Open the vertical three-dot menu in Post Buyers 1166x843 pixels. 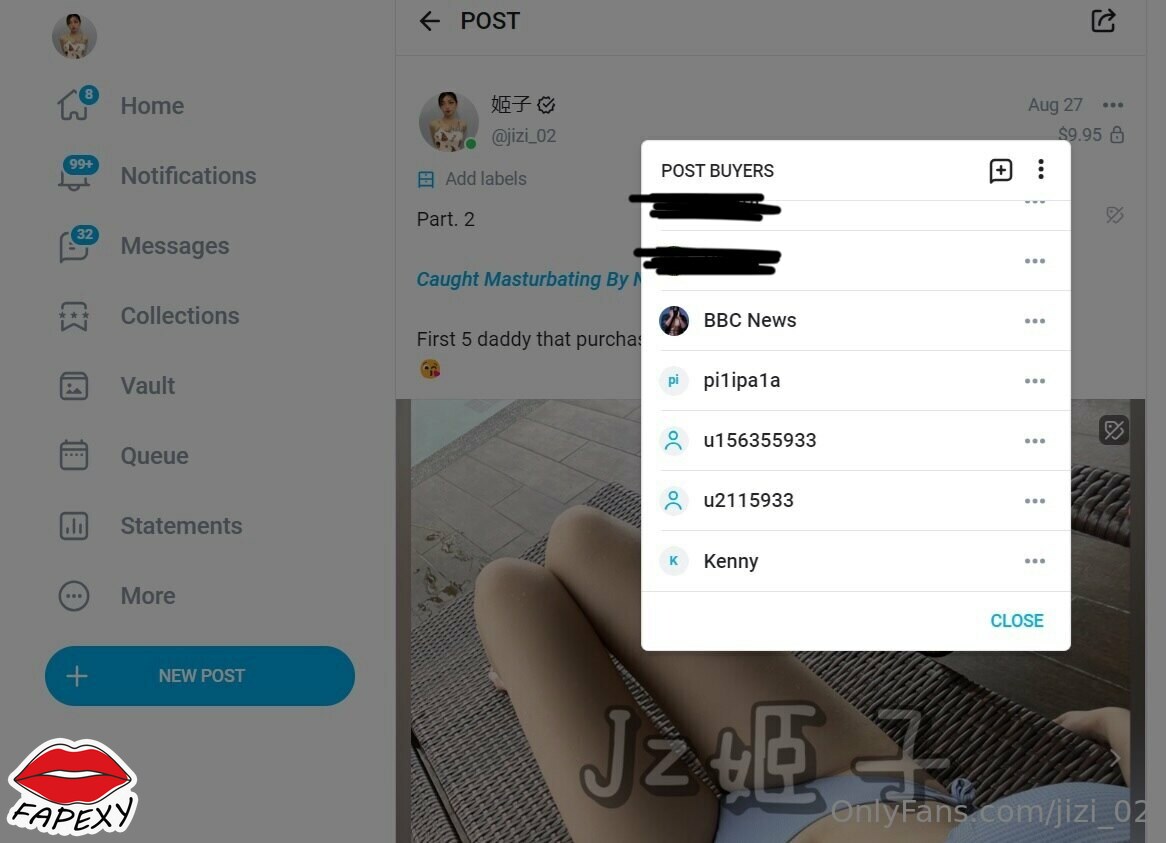1041,169
